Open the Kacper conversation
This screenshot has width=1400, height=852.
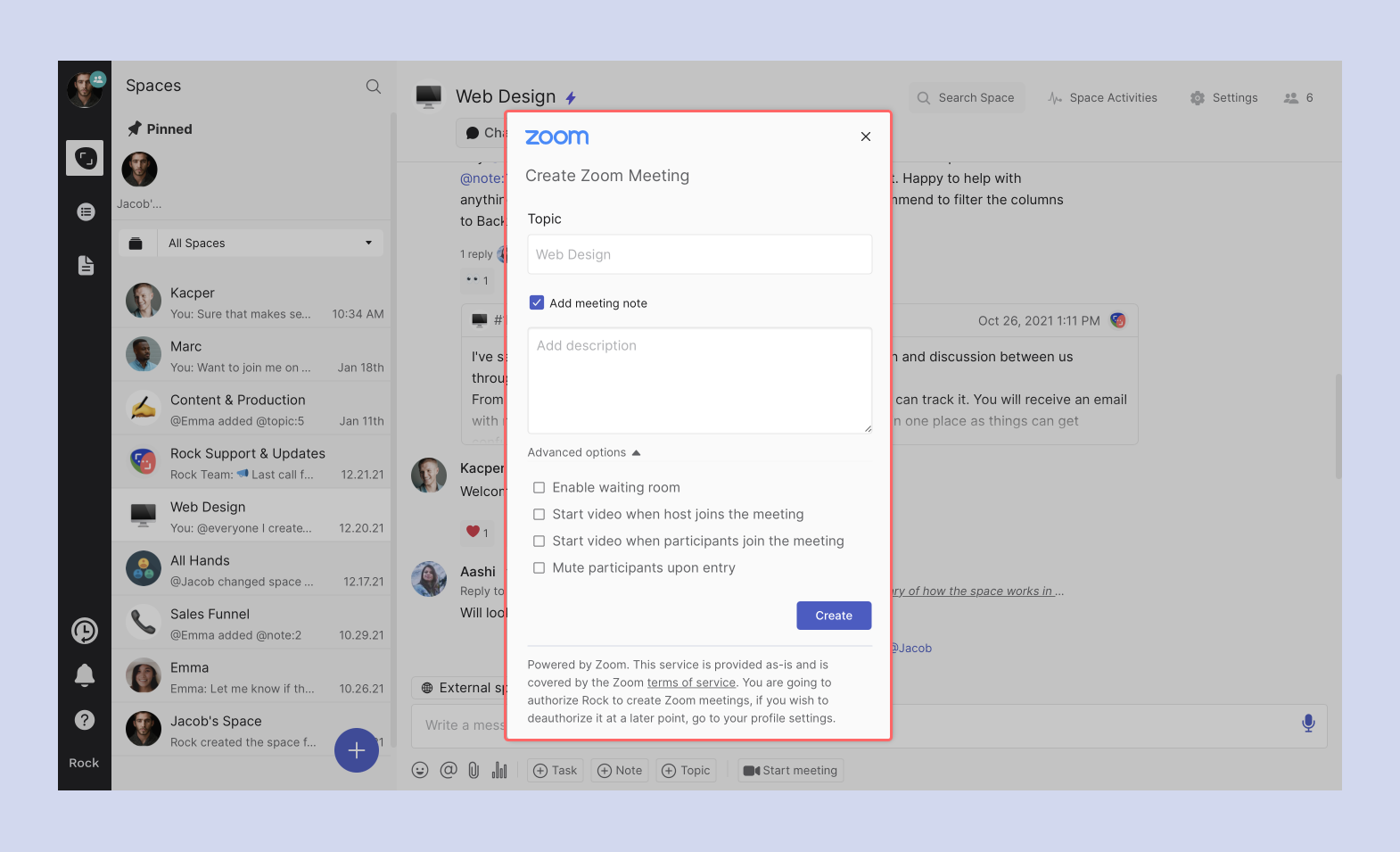tap(251, 302)
